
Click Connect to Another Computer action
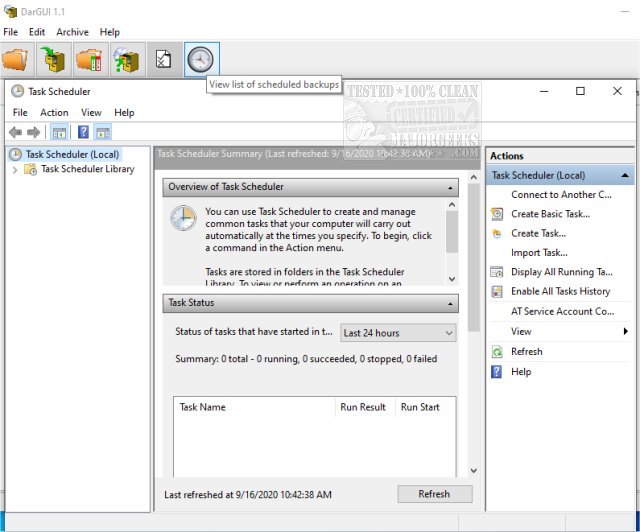coord(561,195)
